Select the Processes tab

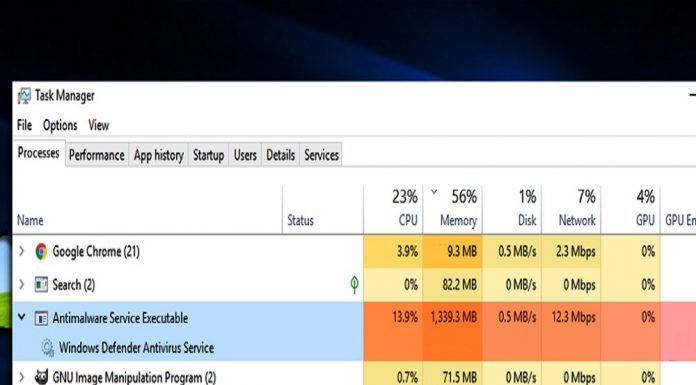click(x=39, y=153)
